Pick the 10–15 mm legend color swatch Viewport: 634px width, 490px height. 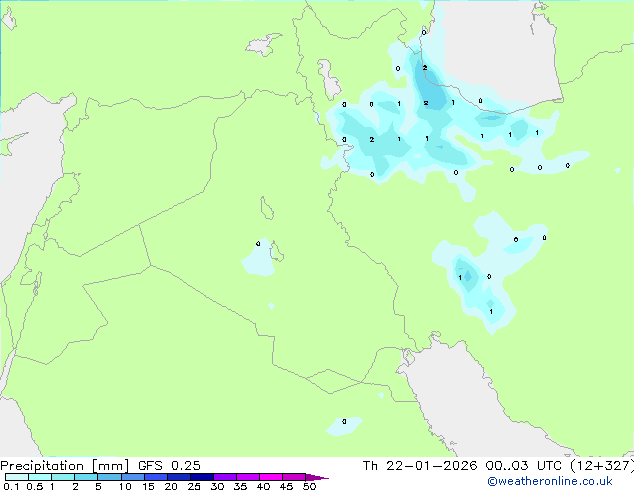click(x=133, y=477)
